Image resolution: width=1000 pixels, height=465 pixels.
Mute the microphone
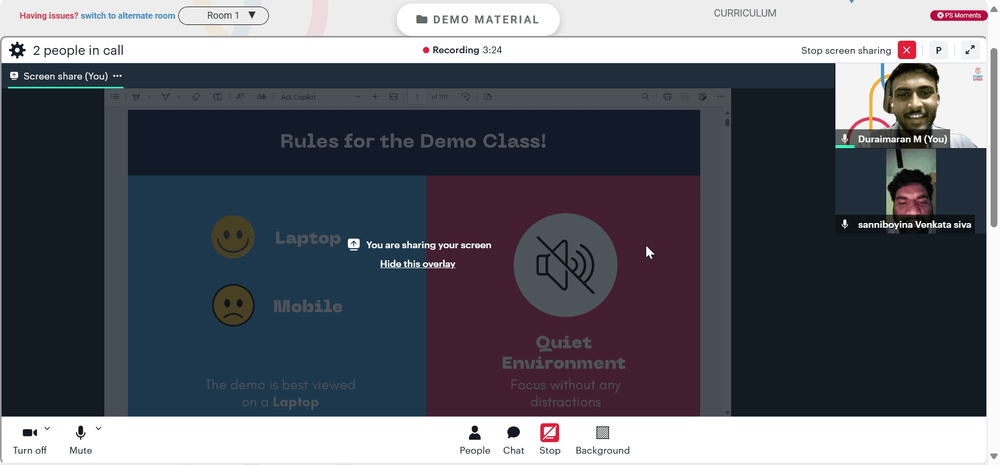point(80,439)
